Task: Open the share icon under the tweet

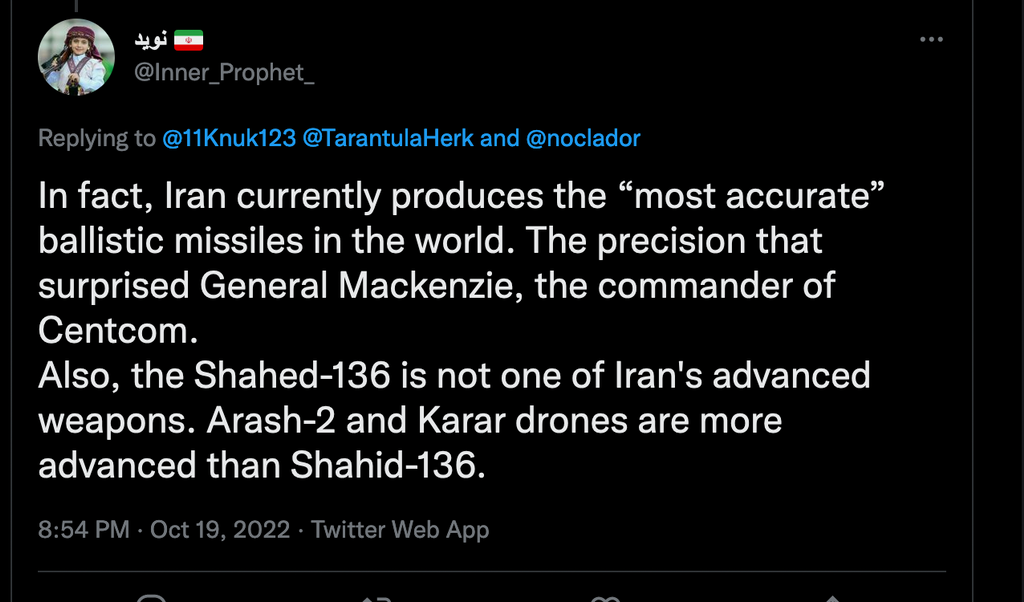Action: (x=830, y=598)
